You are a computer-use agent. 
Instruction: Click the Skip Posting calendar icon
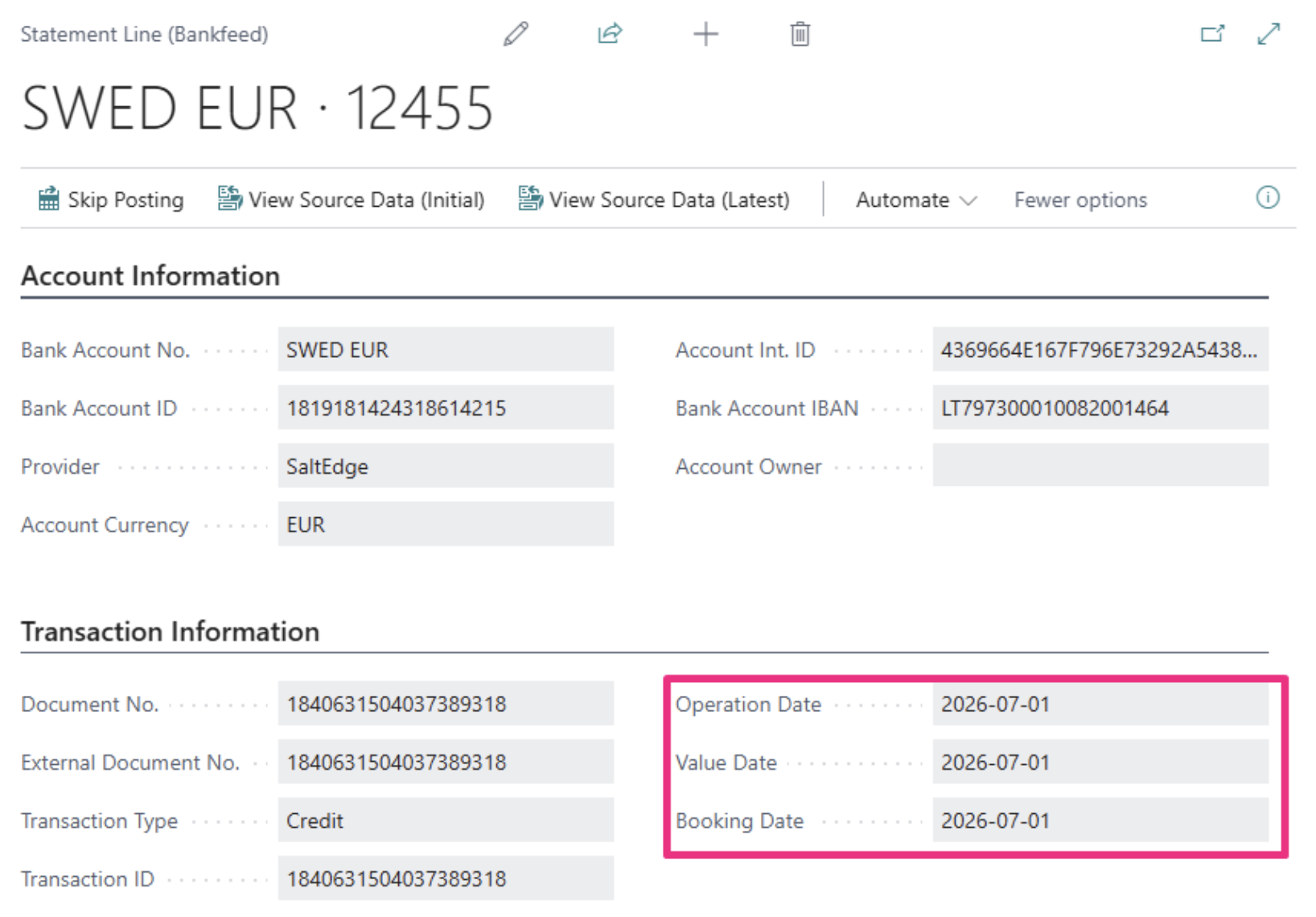pyautogui.click(x=49, y=199)
